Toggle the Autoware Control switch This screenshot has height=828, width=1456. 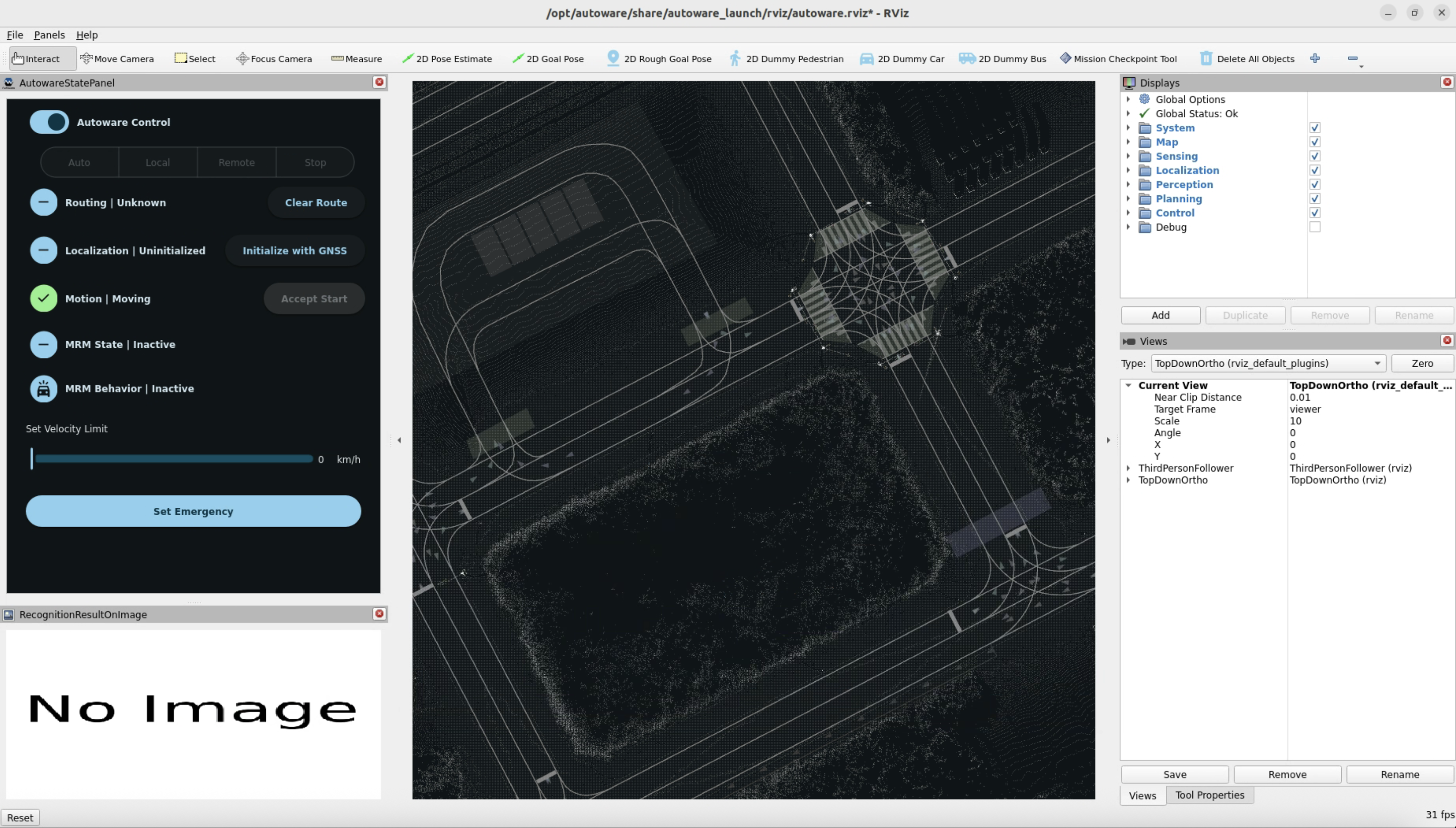(49, 122)
